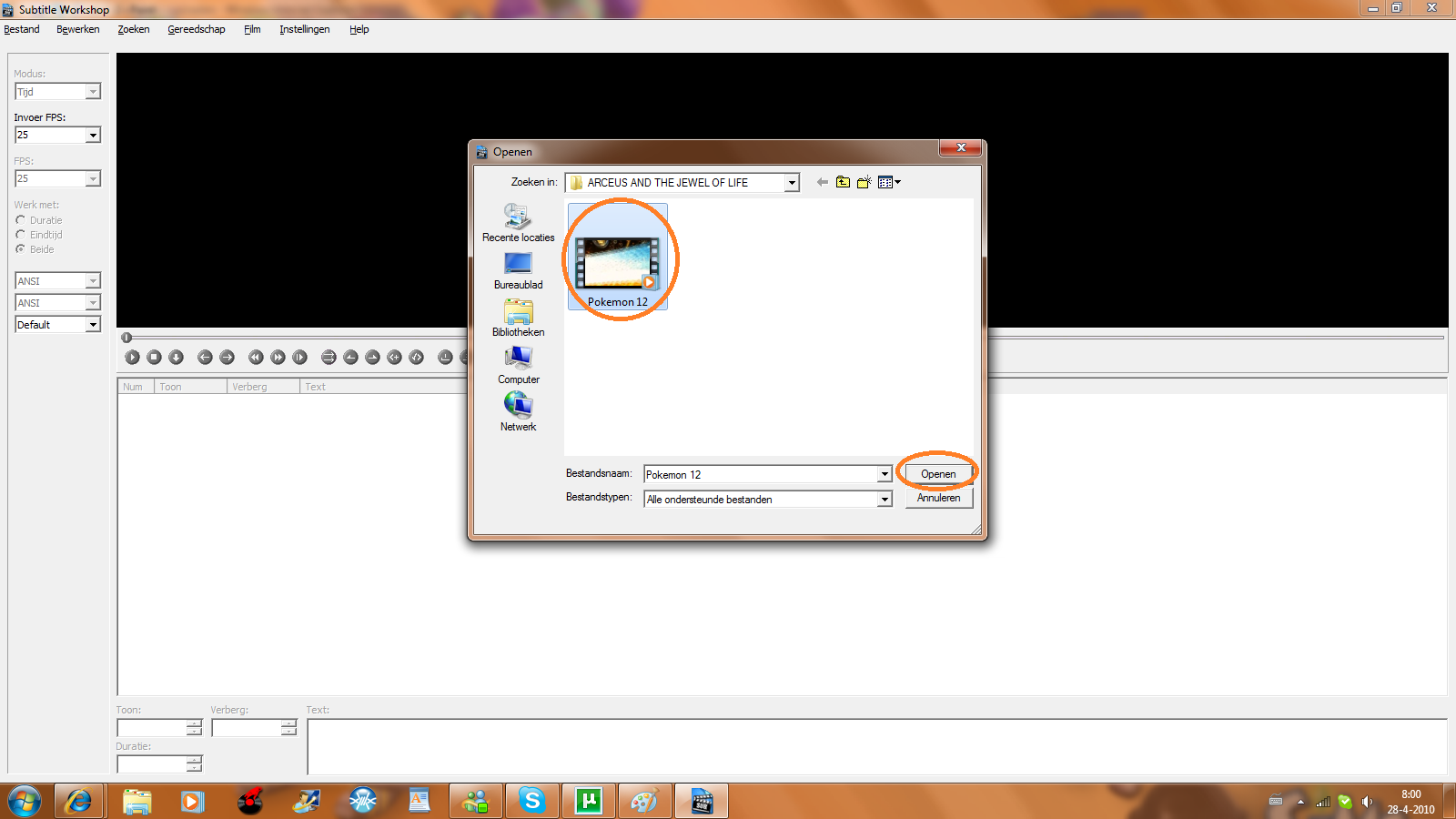Open the Gereedschap menu
Image resolution: width=1456 pixels, height=819 pixels.
197,29
